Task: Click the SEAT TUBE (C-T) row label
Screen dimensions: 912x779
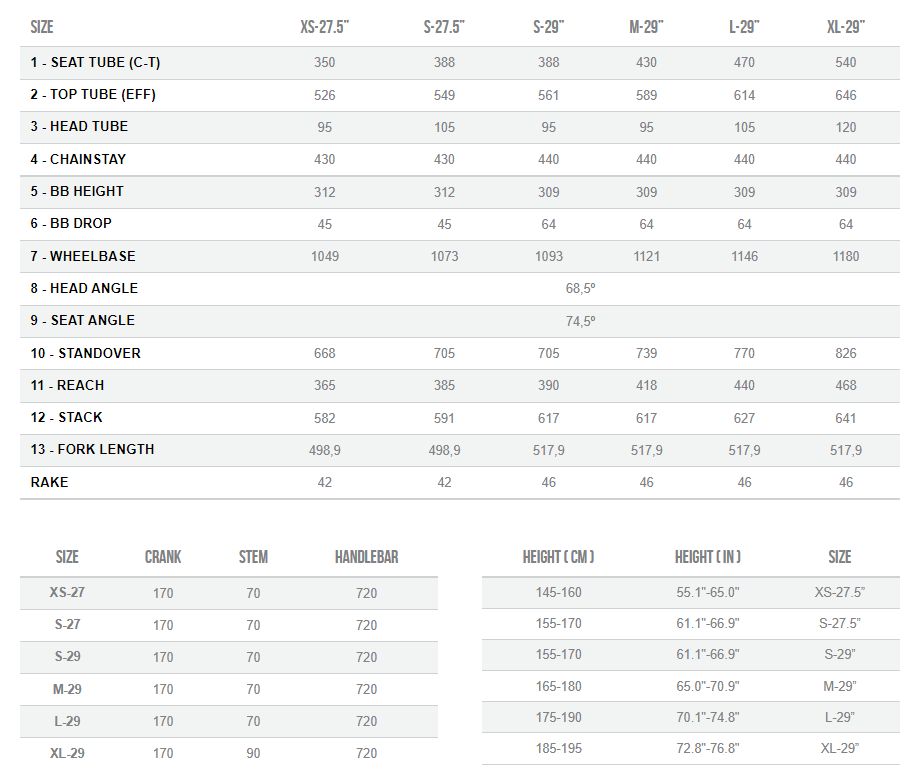Action: 95,62
